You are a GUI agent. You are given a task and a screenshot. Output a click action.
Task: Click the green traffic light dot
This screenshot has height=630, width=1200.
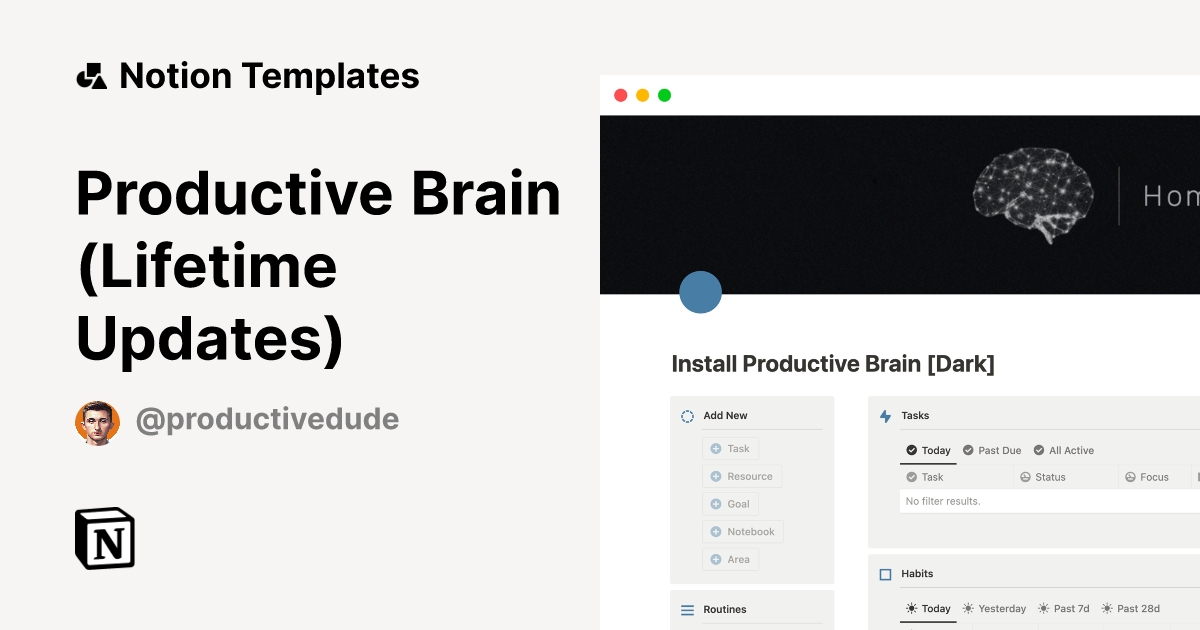tap(663, 94)
